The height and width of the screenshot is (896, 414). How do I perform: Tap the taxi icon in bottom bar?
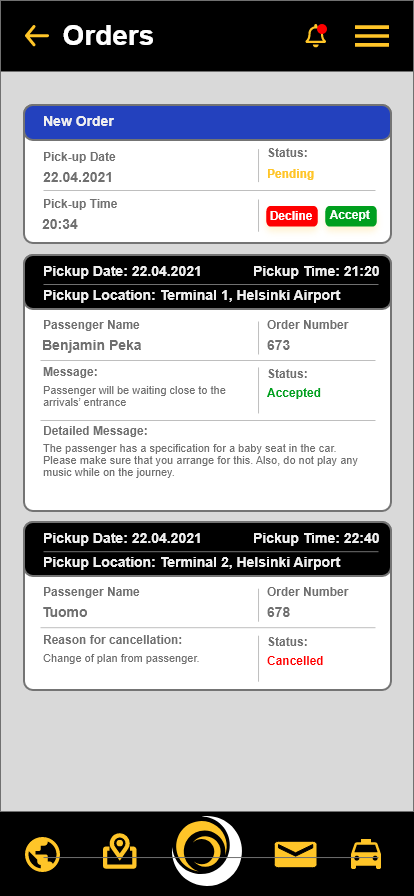(x=366, y=854)
